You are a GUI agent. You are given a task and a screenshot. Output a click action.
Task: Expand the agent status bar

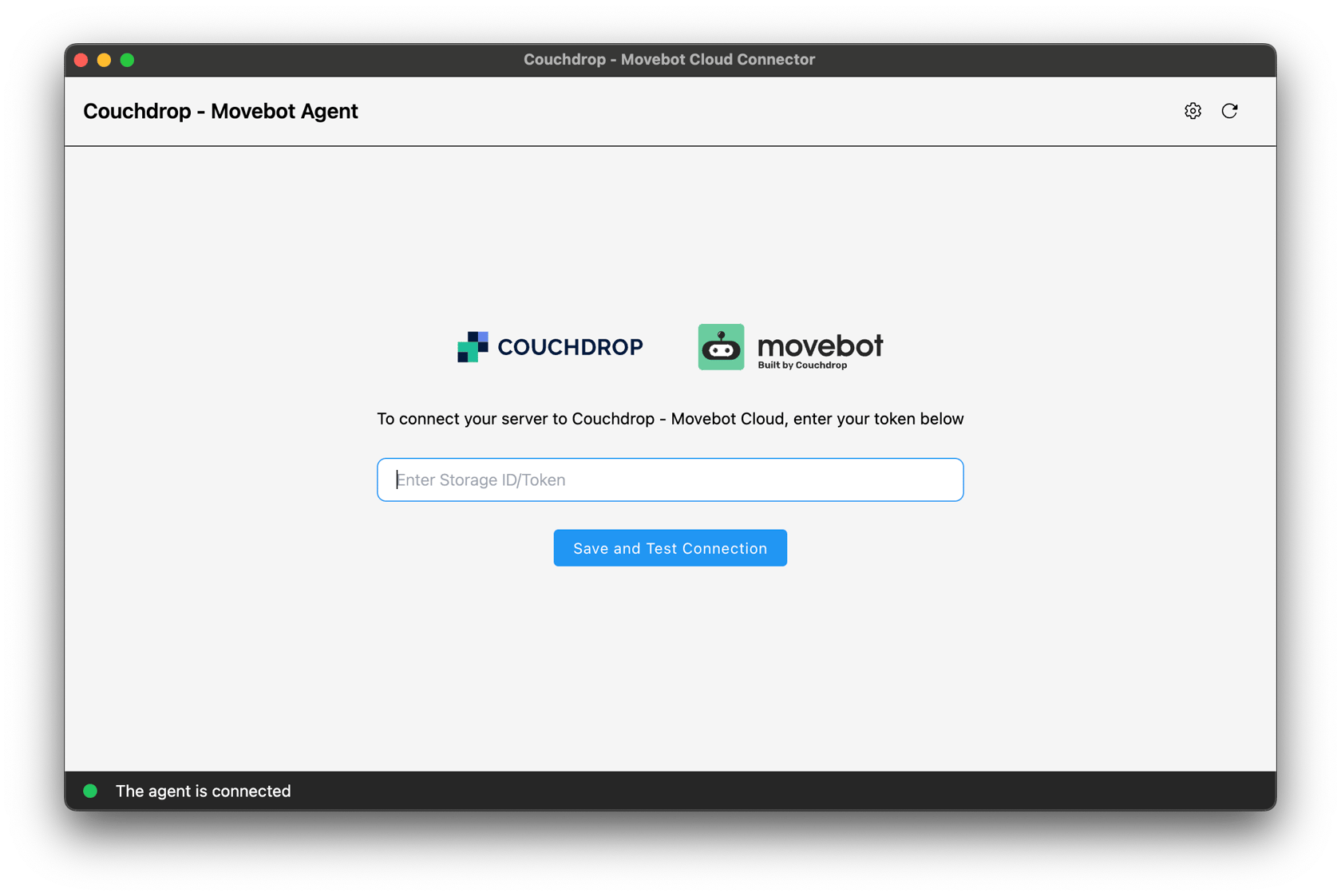[x=669, y=791]
